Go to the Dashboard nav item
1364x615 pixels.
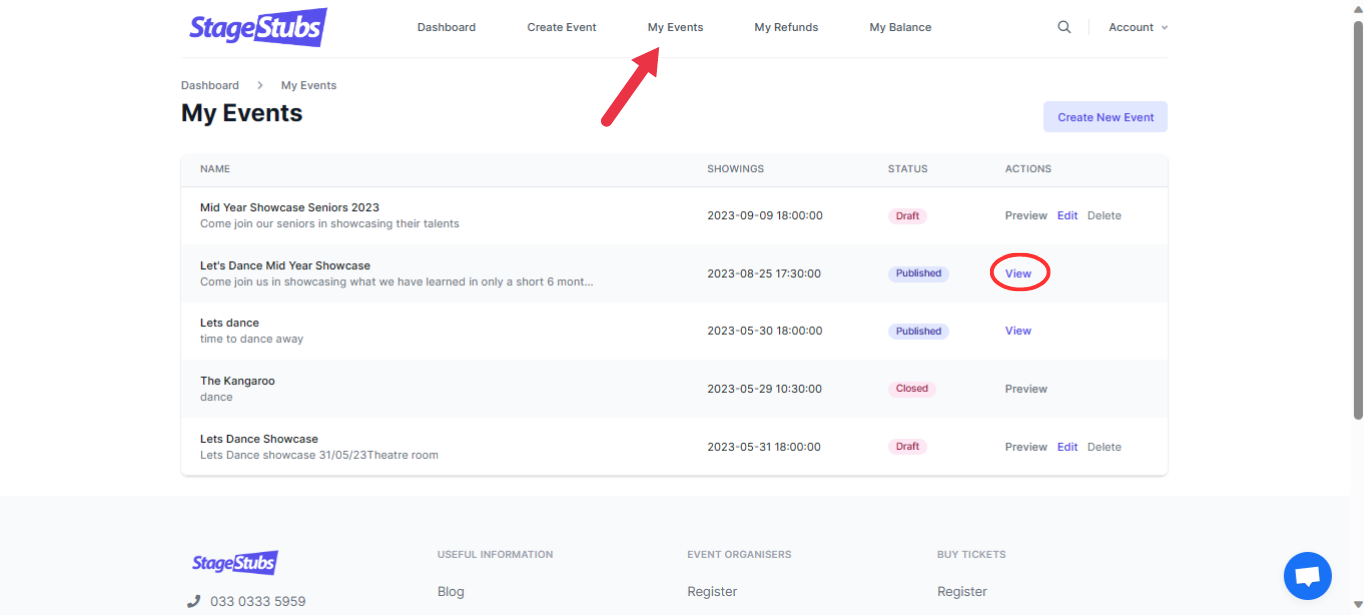click(446, 27)
